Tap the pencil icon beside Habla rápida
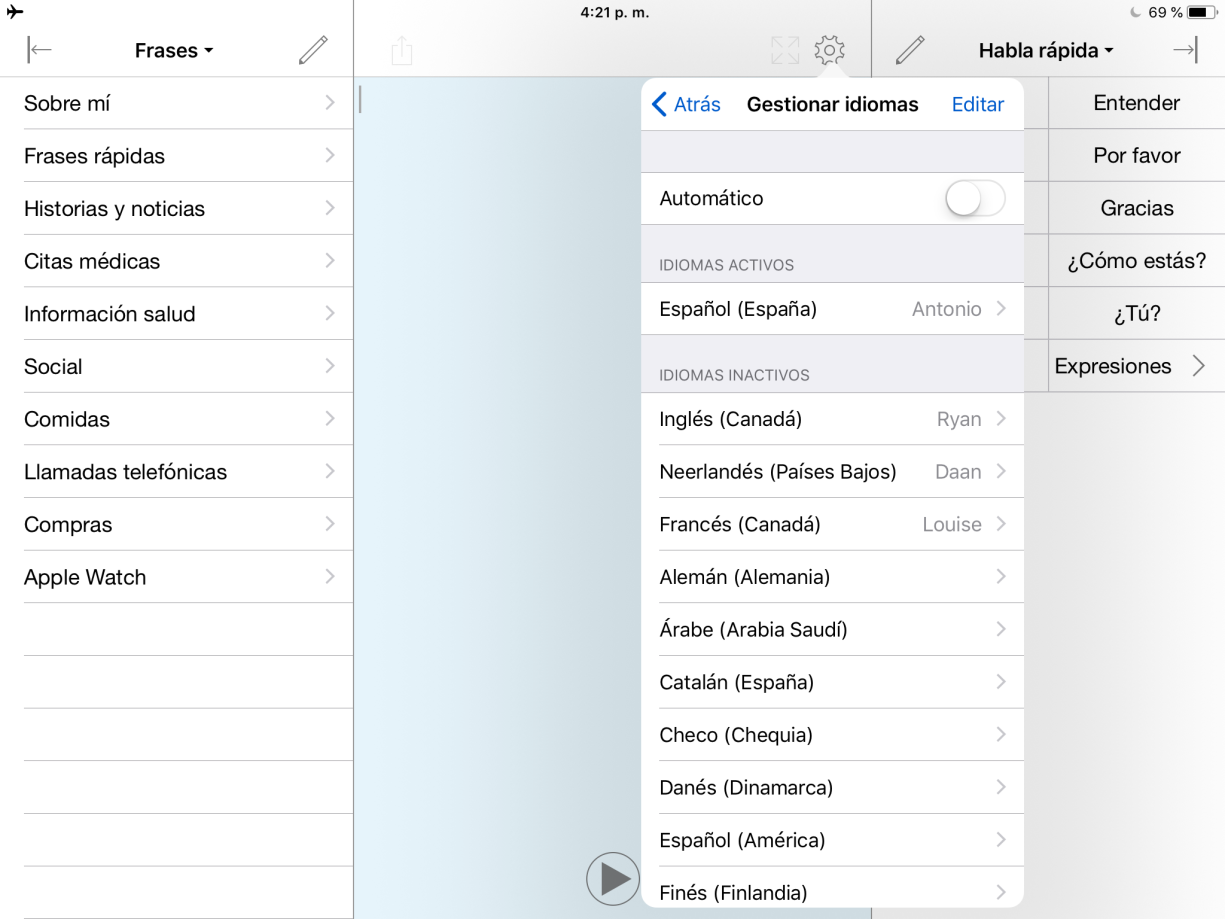1225x919 pixels. [910, 50]
